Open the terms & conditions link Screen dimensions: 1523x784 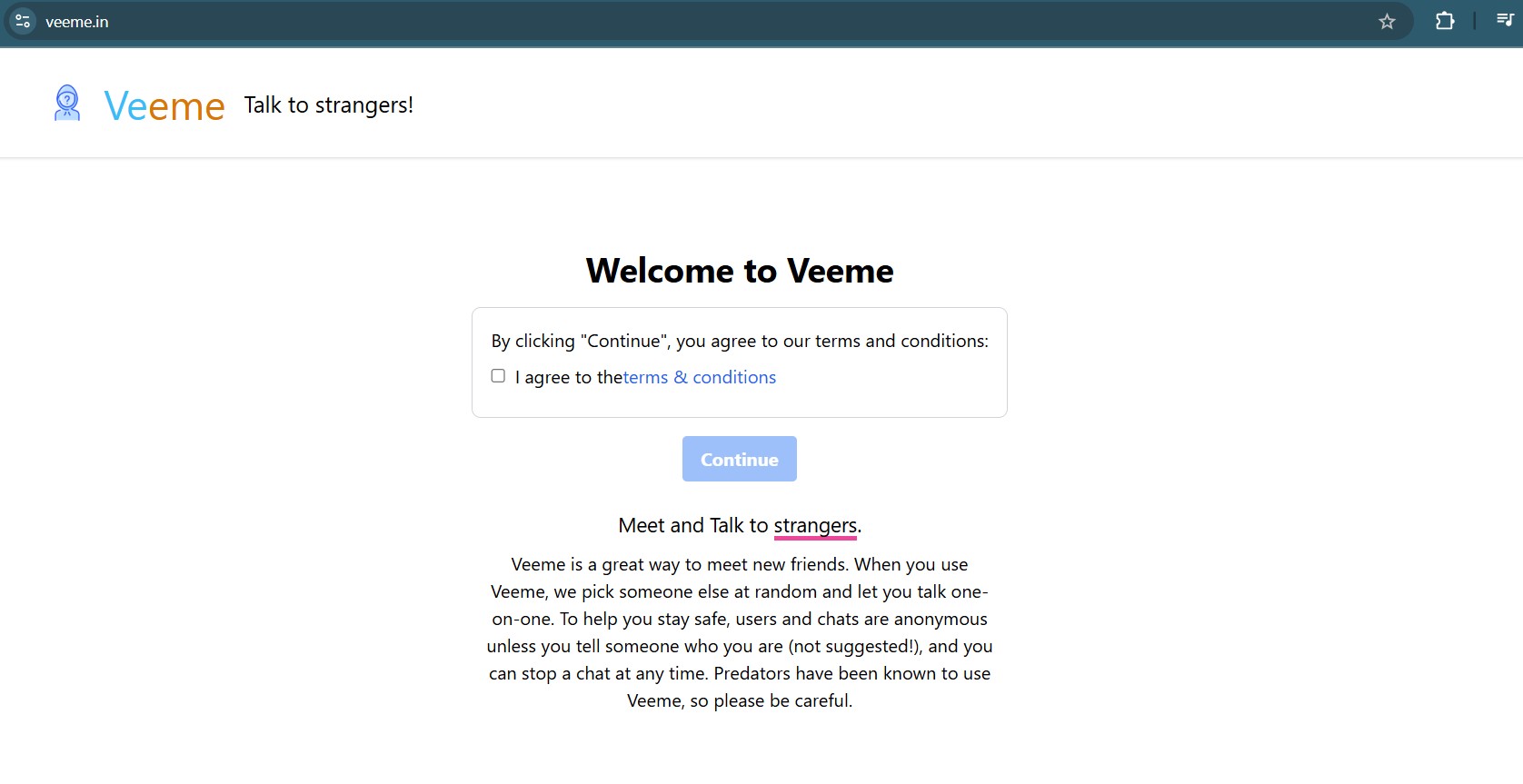(700, 377)
